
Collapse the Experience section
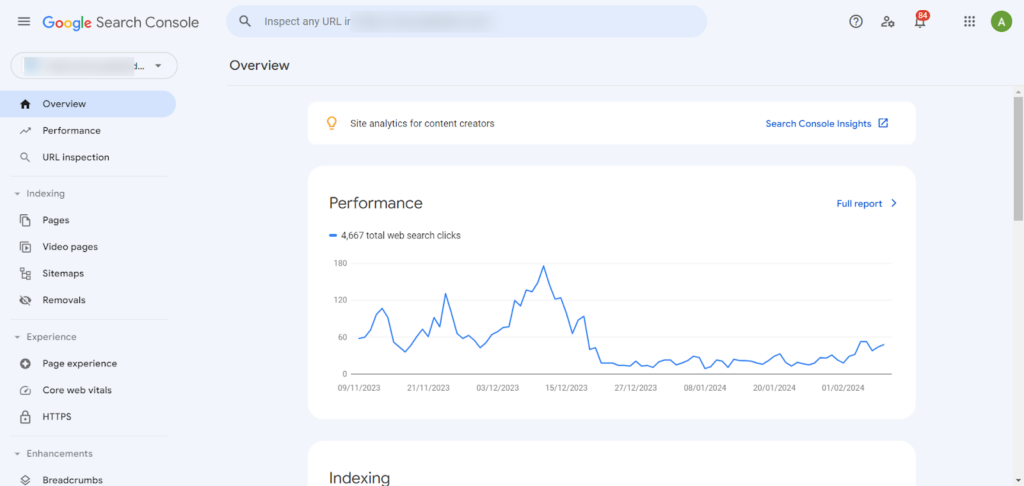click(x=17, y=337)
